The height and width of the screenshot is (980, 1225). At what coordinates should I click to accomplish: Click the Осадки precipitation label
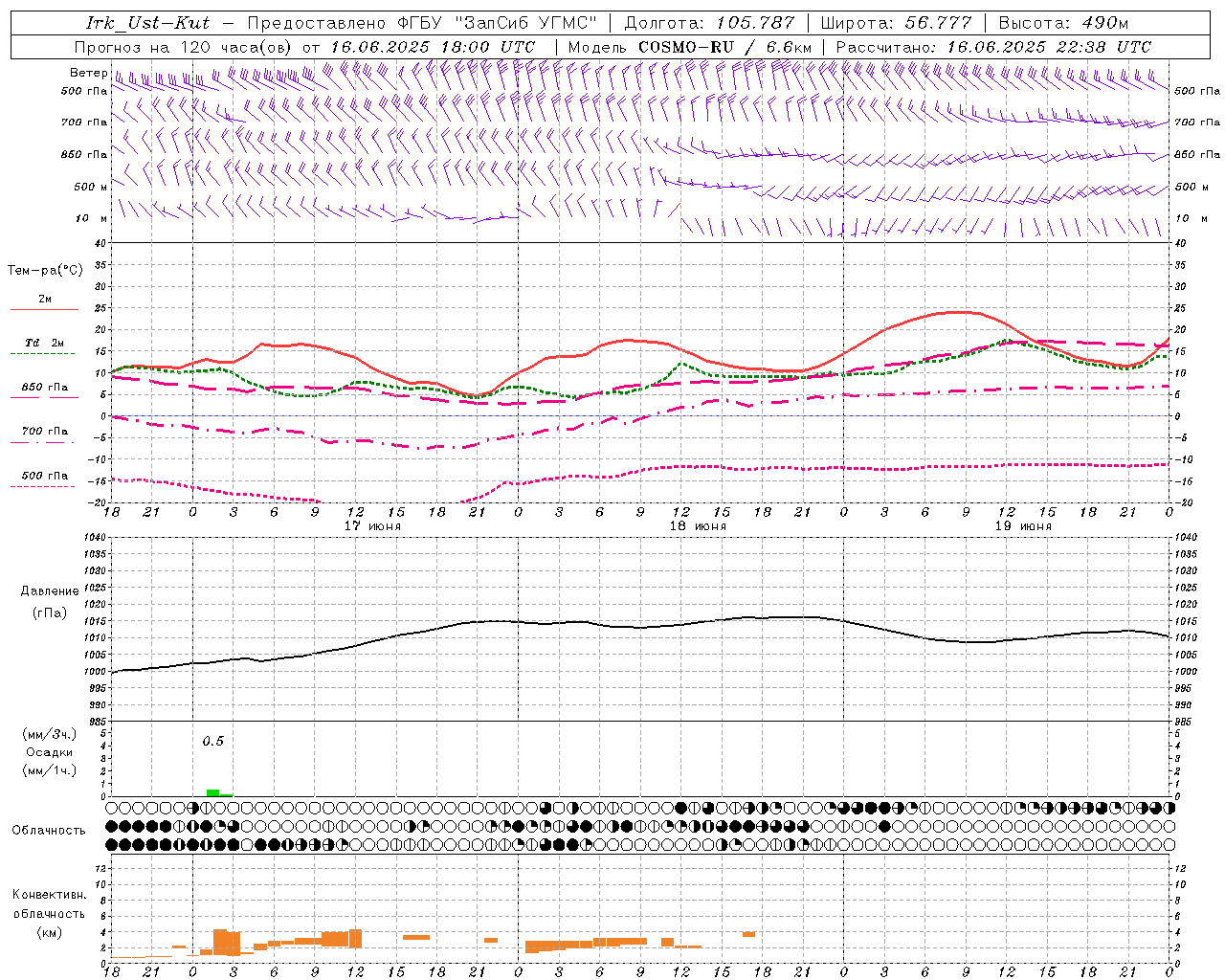(x=50, y=752)
